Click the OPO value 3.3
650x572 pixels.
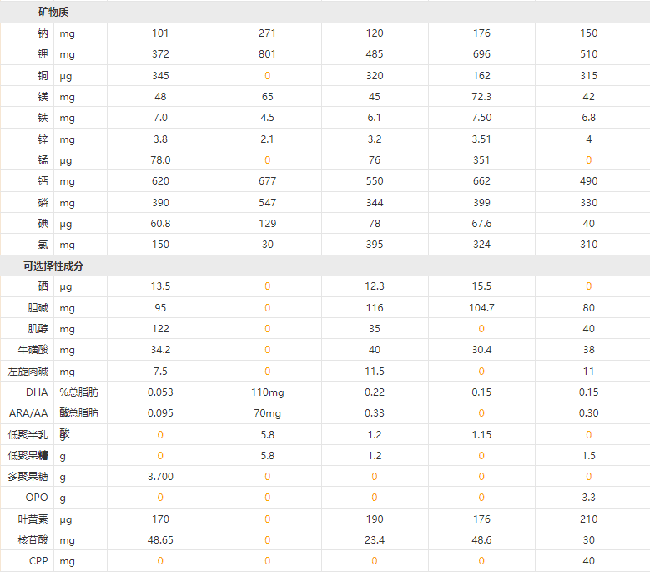(588, 497)
